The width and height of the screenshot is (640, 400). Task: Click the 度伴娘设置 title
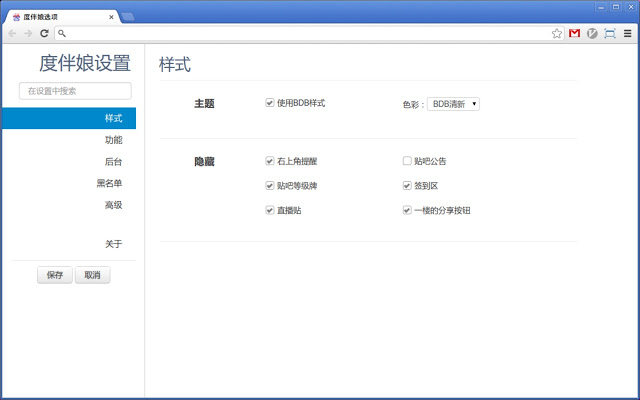pyautogui.click(x=85, y=63)
